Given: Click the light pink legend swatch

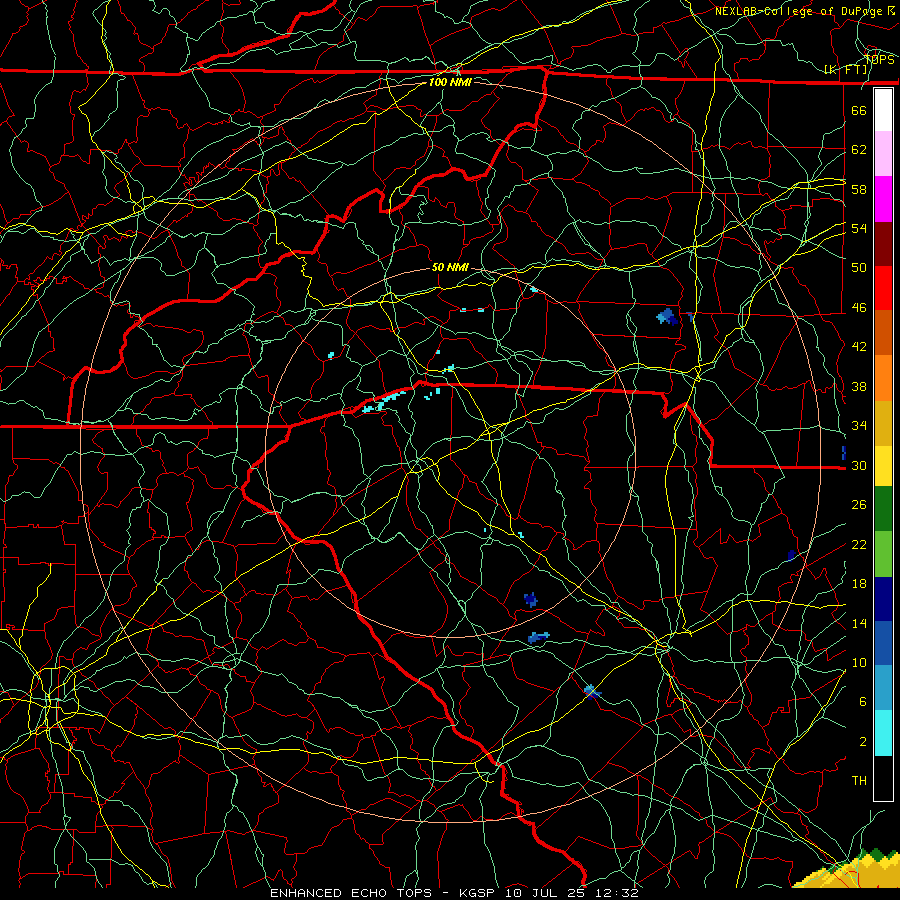Looking at the screenshot, I should click(x=883, y=154).
